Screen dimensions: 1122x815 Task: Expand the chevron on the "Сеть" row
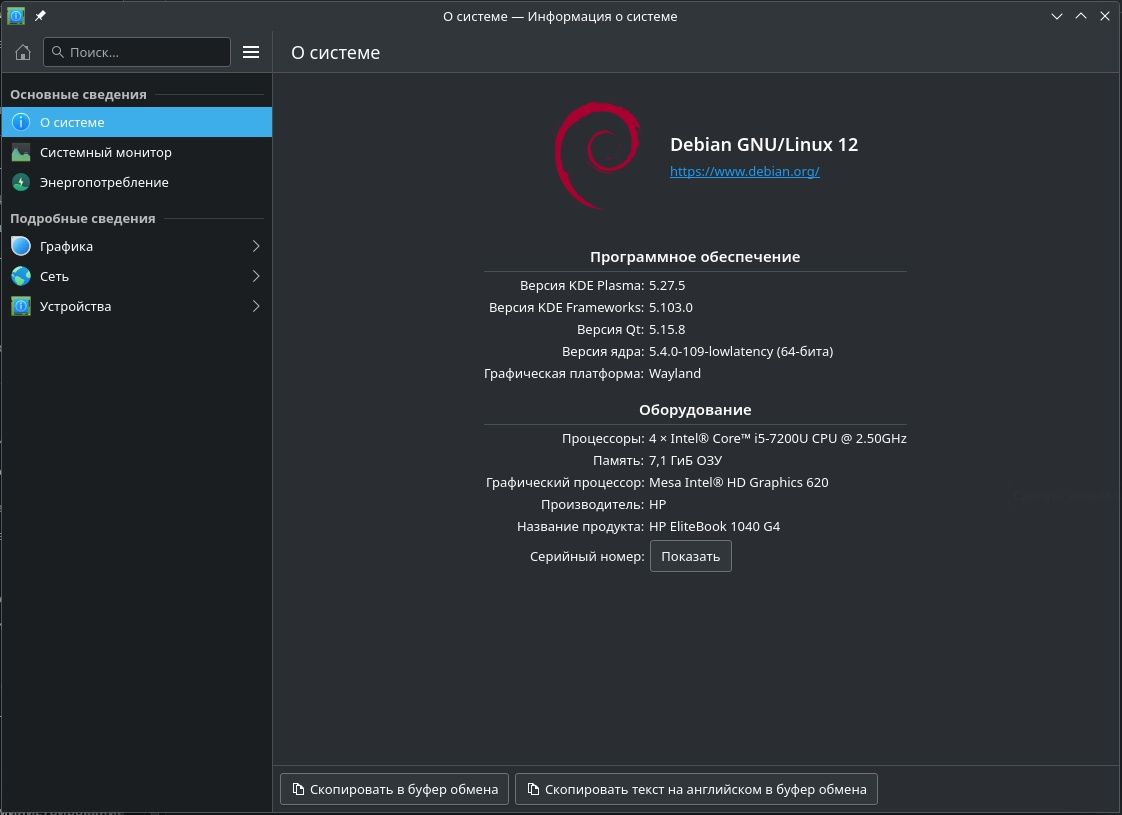point(256,276)
